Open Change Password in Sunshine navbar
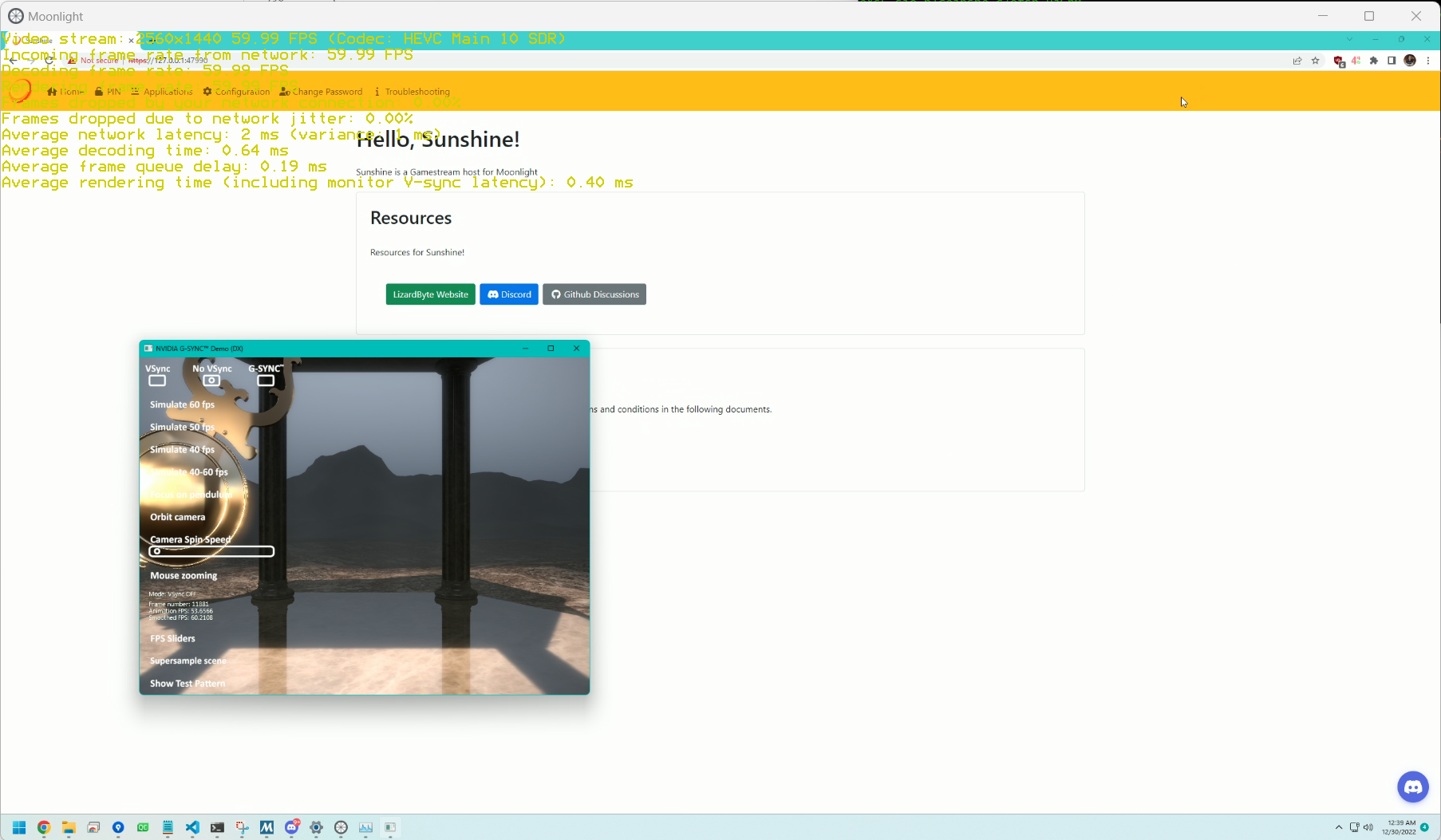Screen dimensions: 1441x840 (321, 92)
